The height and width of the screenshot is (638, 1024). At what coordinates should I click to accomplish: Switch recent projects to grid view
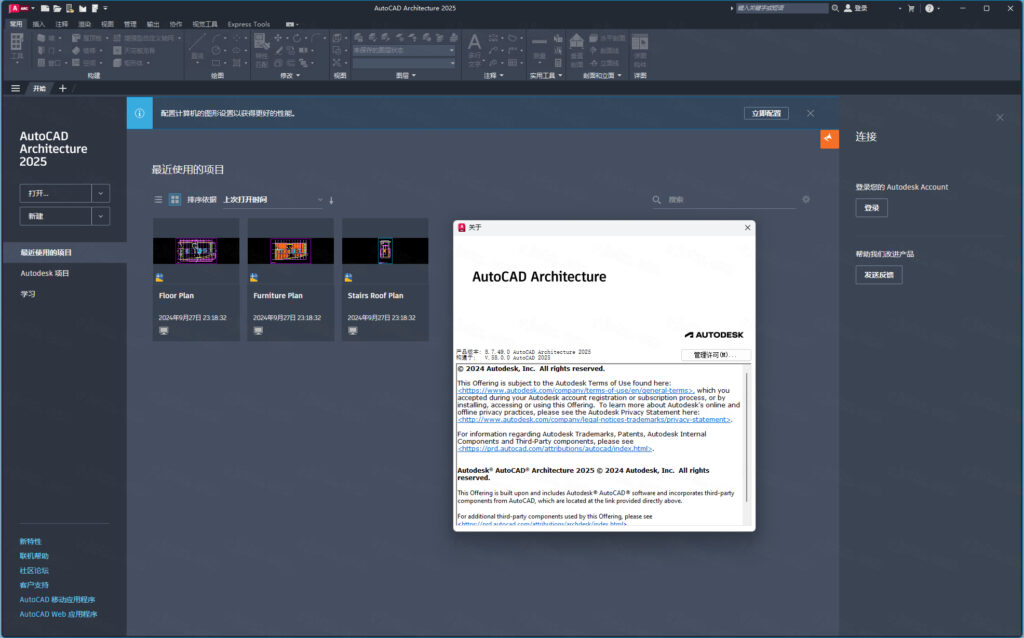[174, 200]
